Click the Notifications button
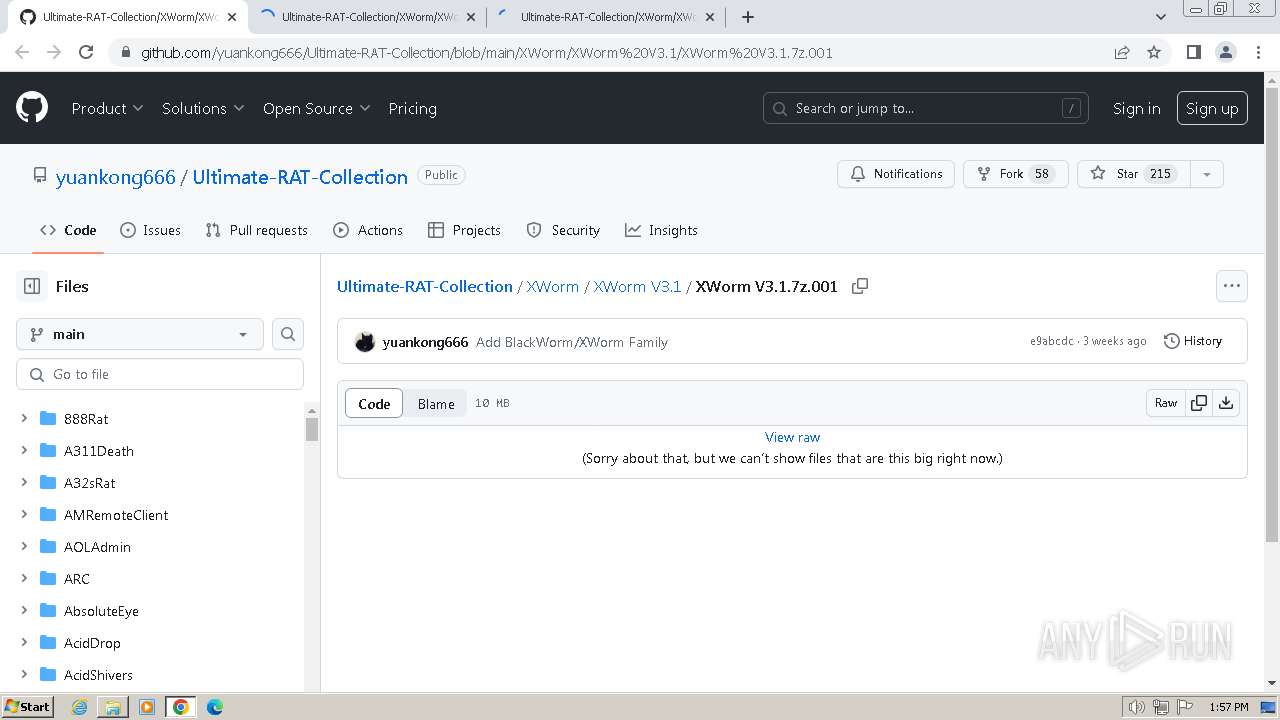This screenshot has width=1280, height=720. point(896,174)
